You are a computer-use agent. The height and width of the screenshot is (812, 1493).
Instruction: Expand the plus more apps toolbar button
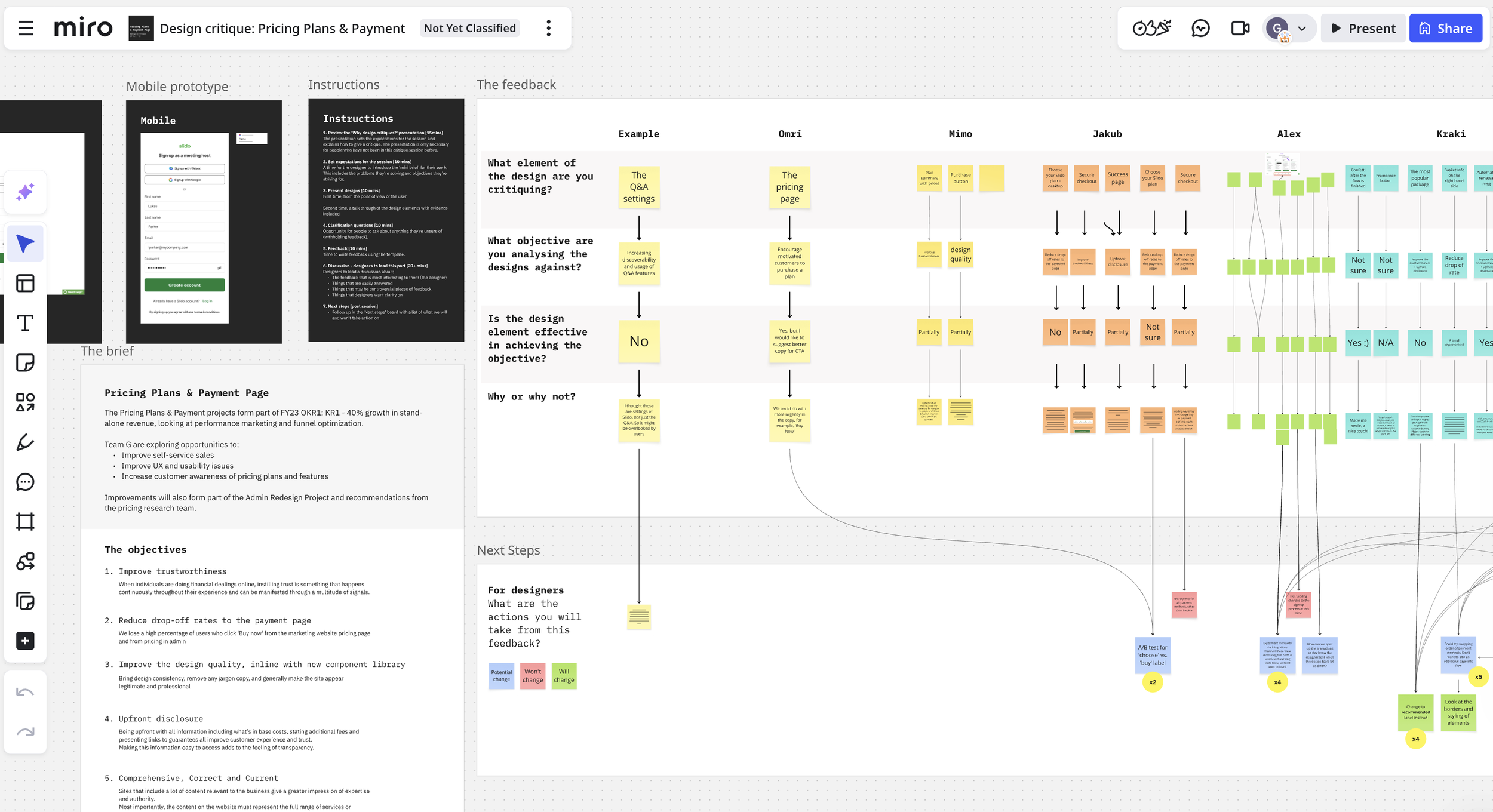(25, 641)
